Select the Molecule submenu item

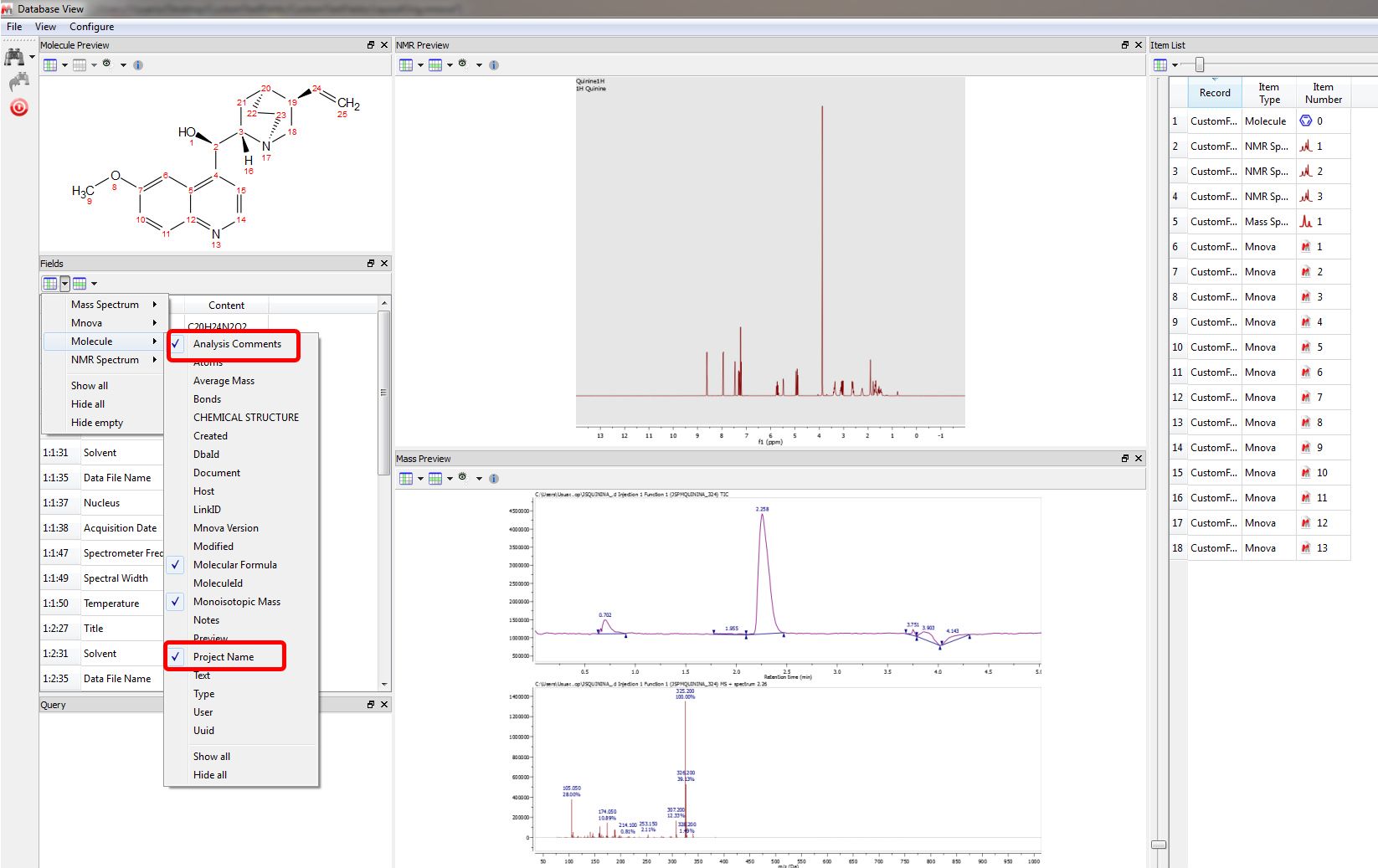[103, 342]
